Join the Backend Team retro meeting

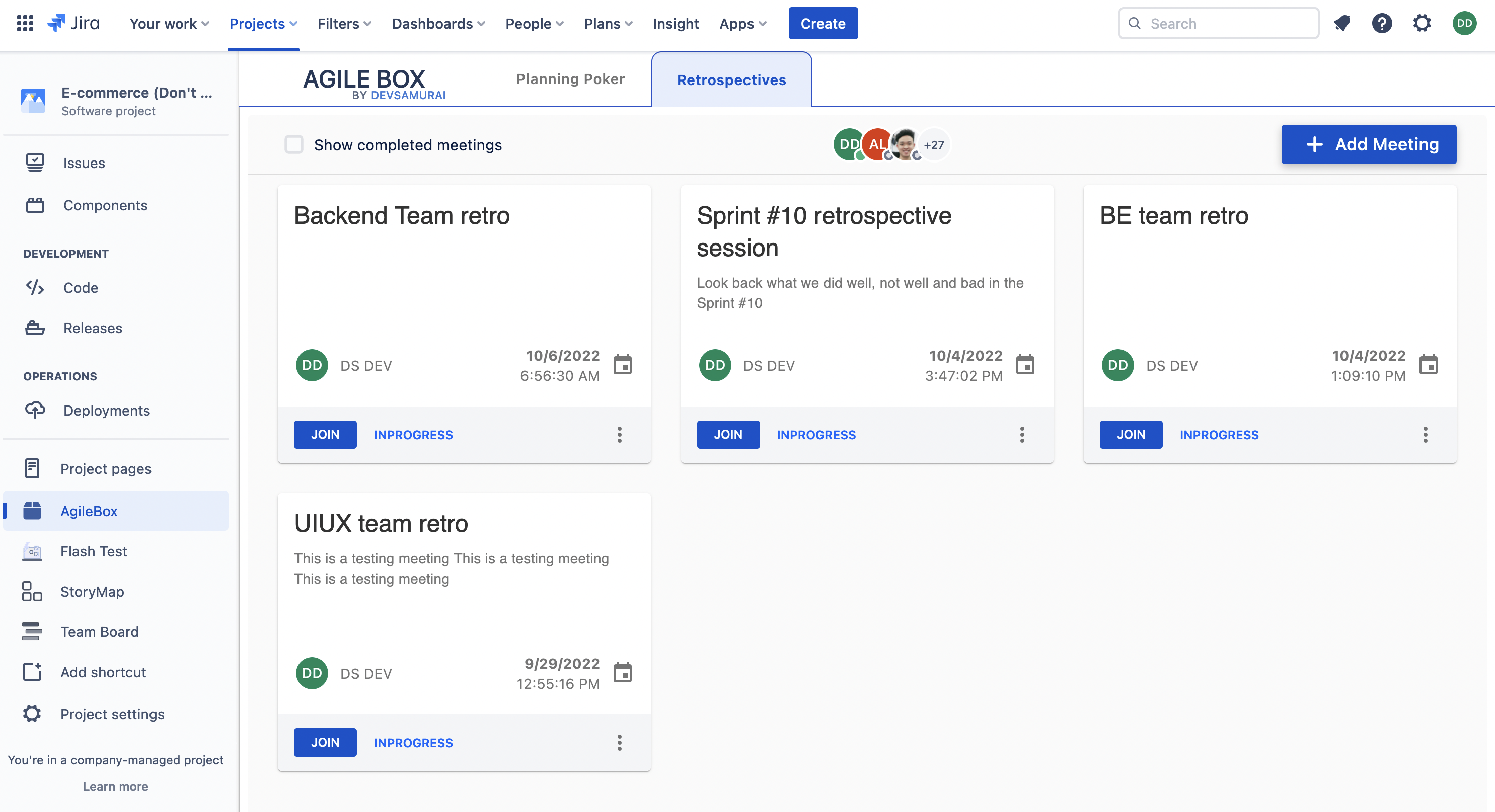tap(325, 434)
